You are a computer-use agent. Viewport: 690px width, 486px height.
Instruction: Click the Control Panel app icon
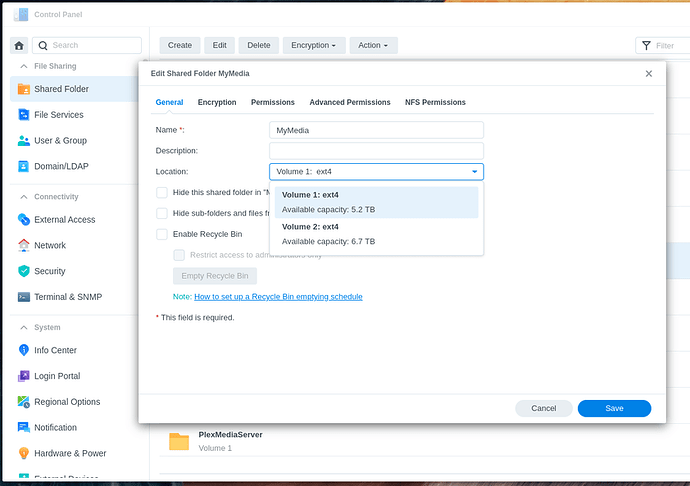coord(21,15)
